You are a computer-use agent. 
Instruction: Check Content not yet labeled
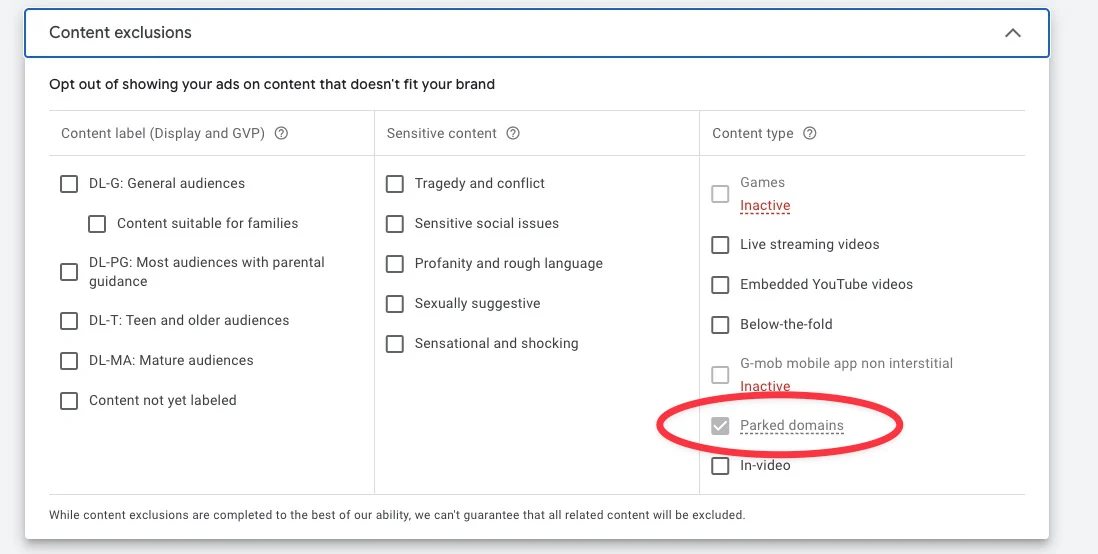pos(69,401)
